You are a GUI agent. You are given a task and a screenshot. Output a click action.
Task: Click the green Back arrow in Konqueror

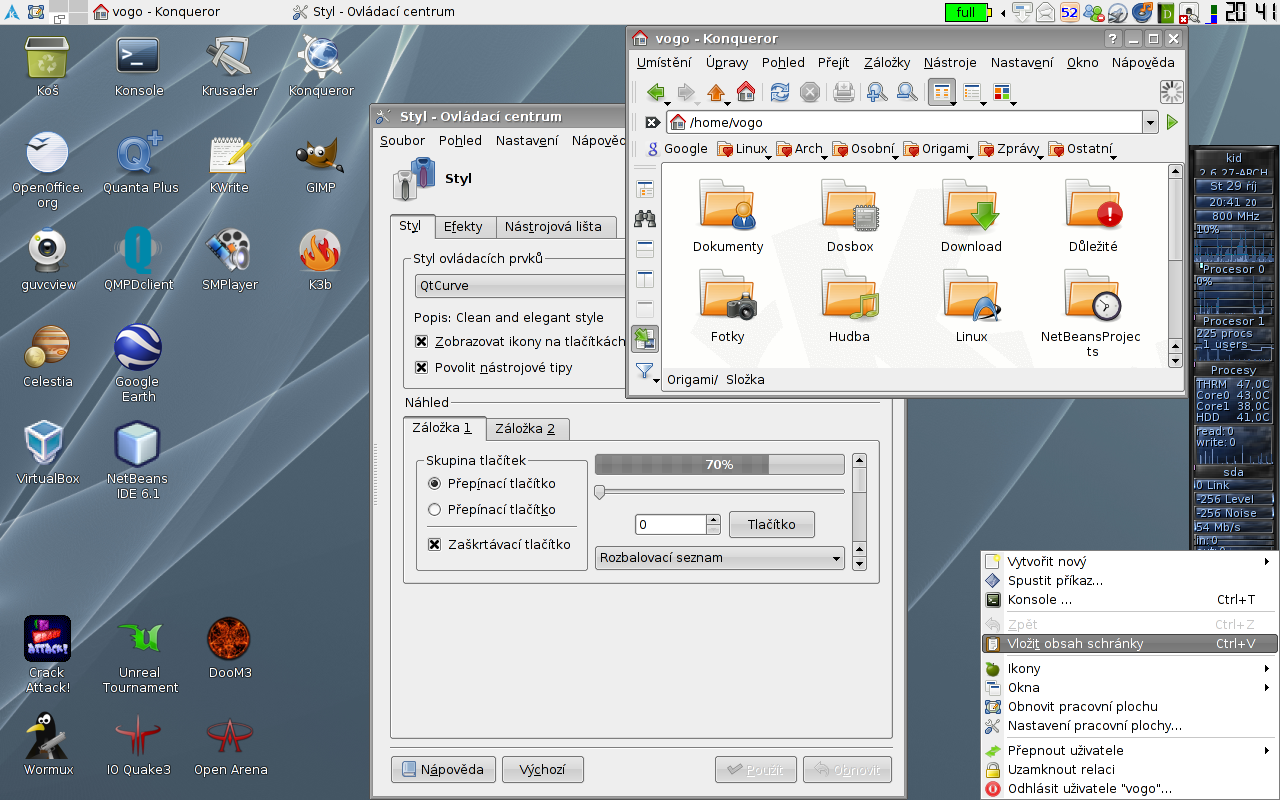656,93
